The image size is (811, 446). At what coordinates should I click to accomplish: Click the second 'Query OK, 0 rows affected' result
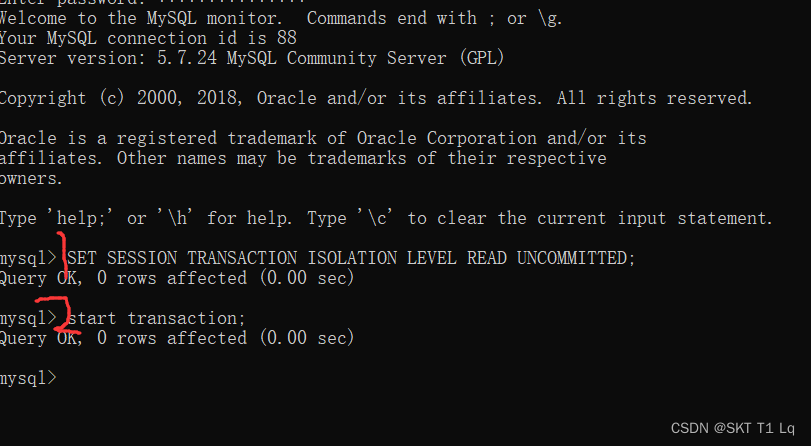[177, 338]
